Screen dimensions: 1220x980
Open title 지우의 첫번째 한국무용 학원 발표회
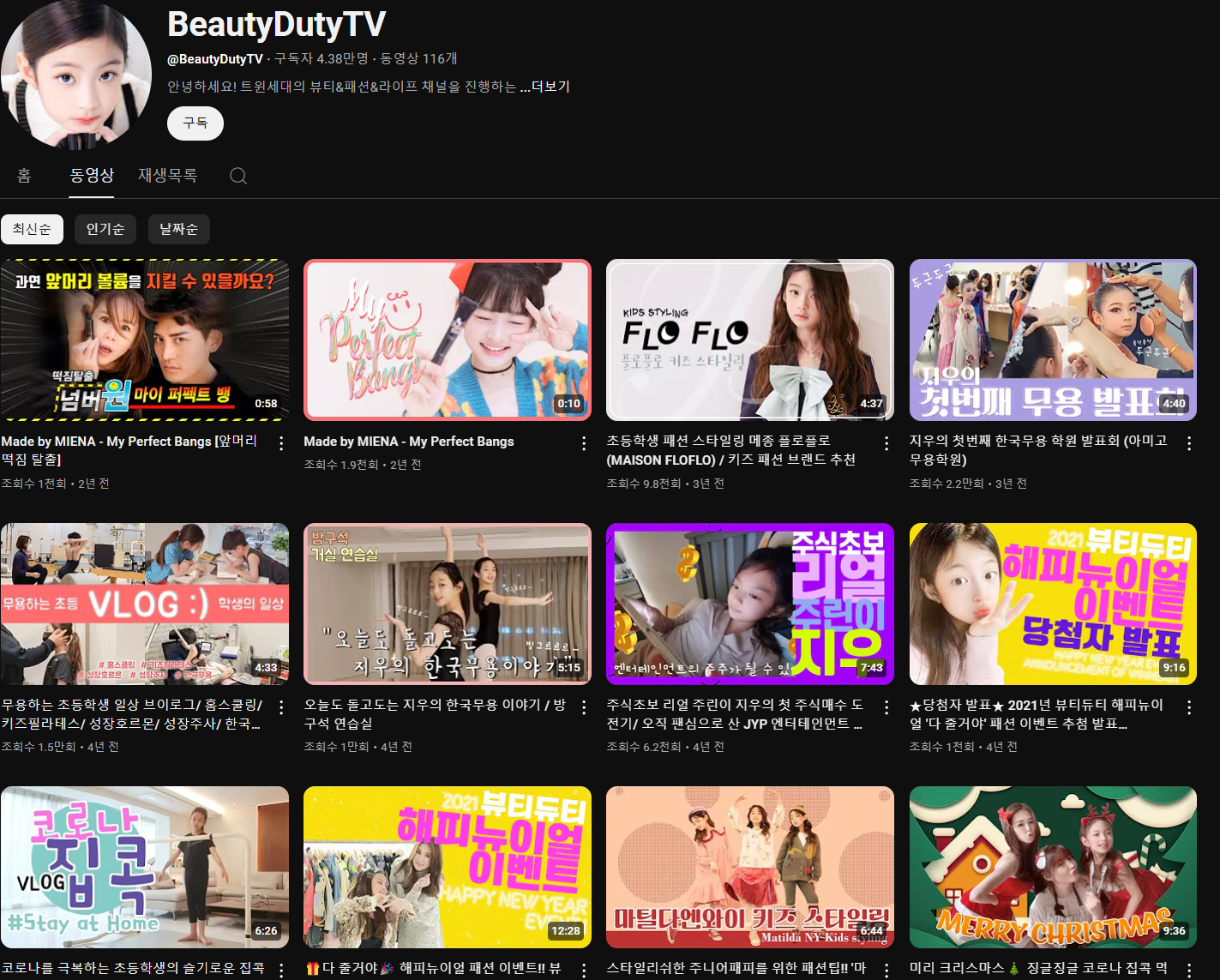pos(1038,450)
